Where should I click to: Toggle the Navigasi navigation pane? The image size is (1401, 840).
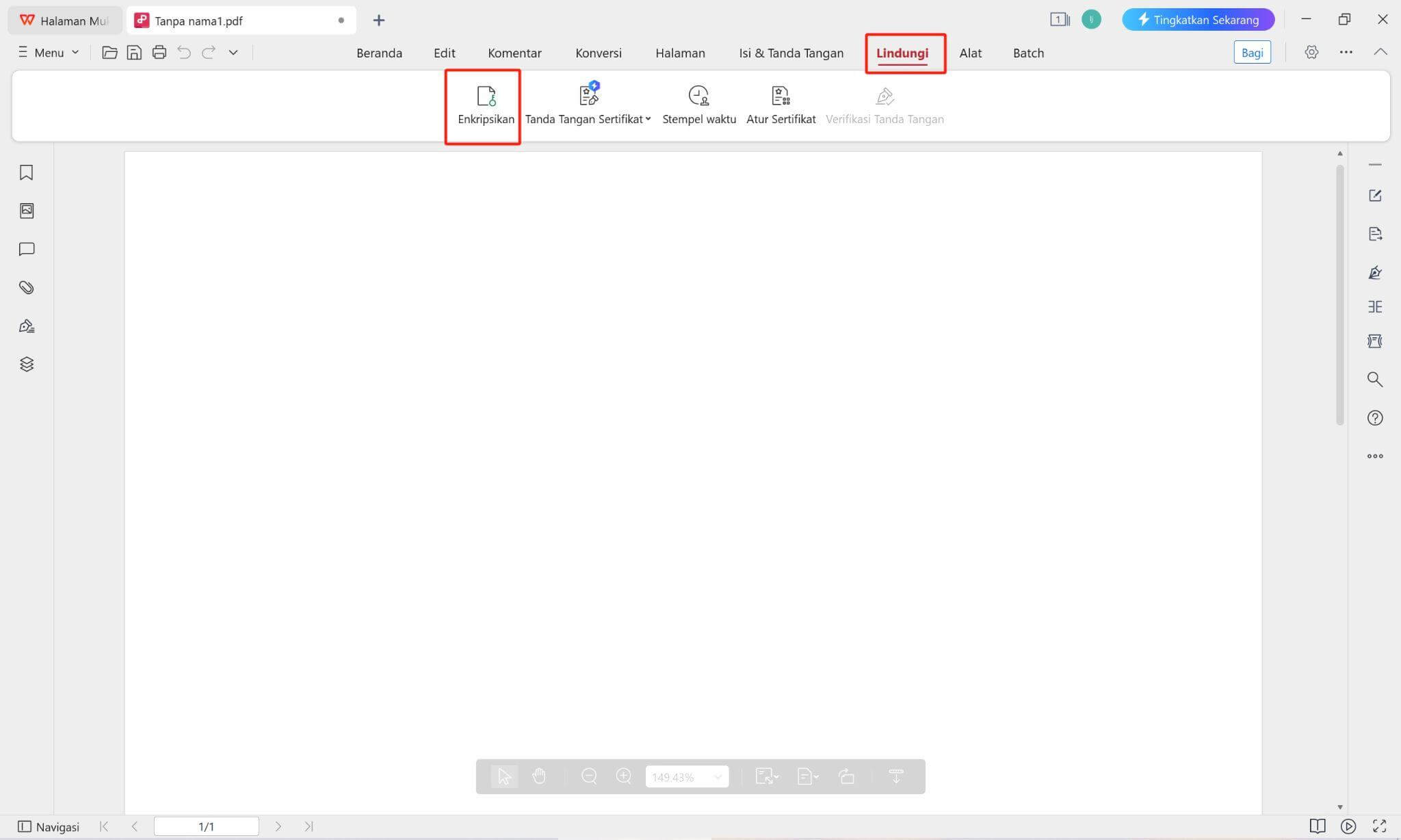[49, 826]
